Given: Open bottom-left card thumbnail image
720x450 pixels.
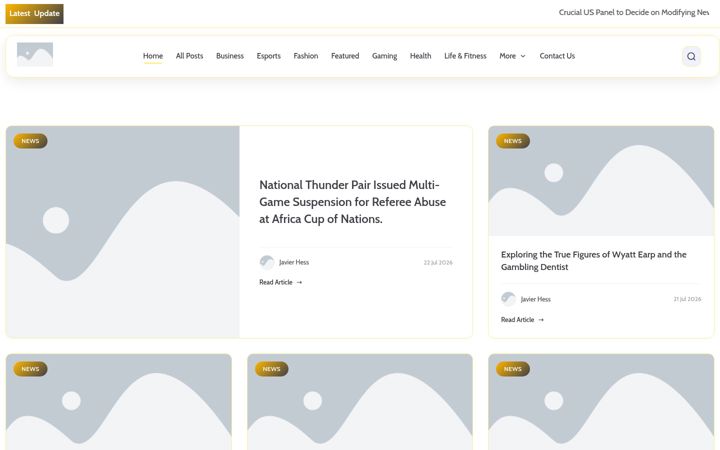Looking at the screenshot, I should (x=118, y=402).
